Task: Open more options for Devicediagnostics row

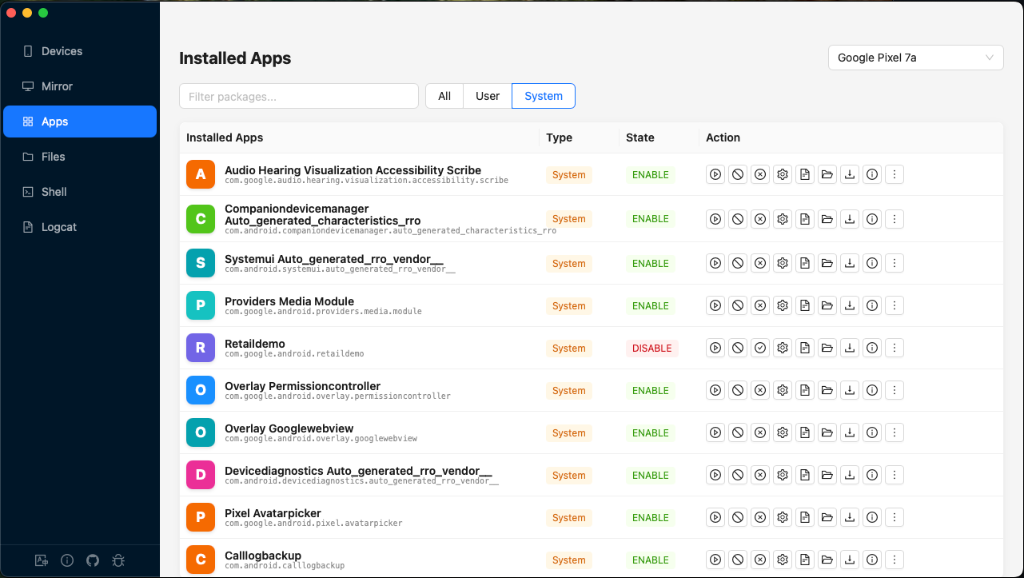Action: pos(893,474)
